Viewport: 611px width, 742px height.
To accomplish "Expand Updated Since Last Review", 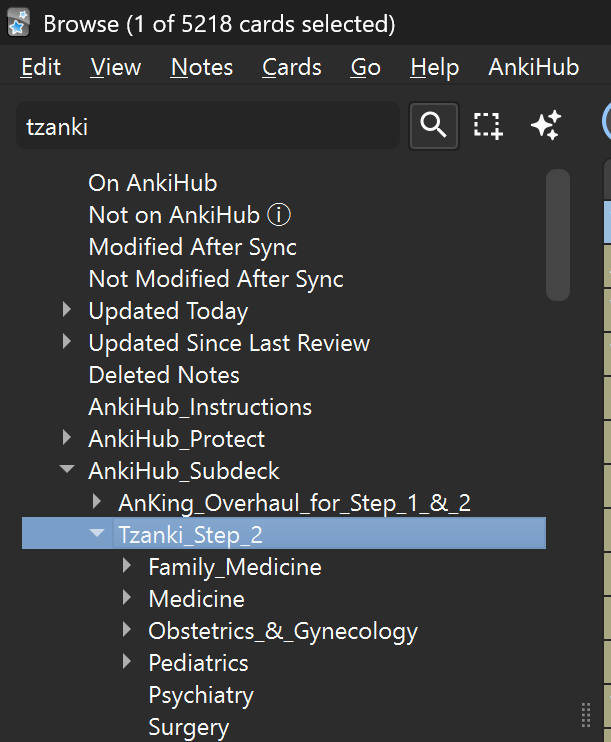I will pos(67,342).
